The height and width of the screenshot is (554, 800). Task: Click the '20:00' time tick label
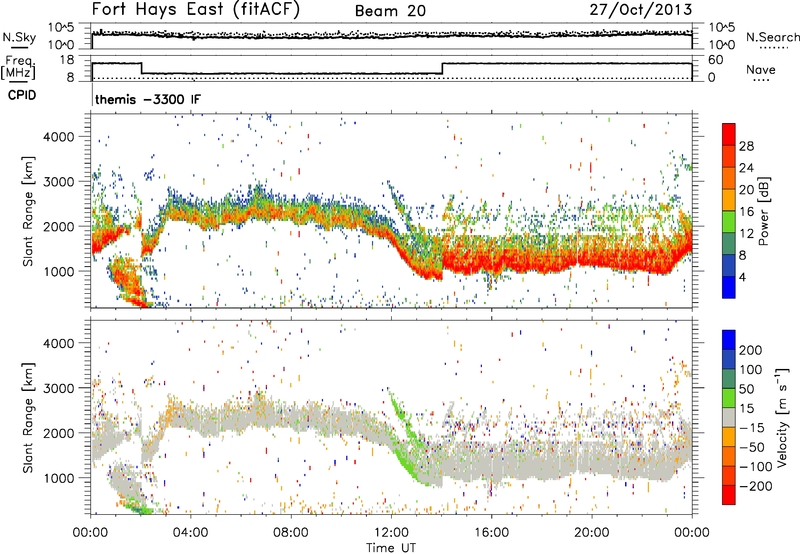pos(591,533)
